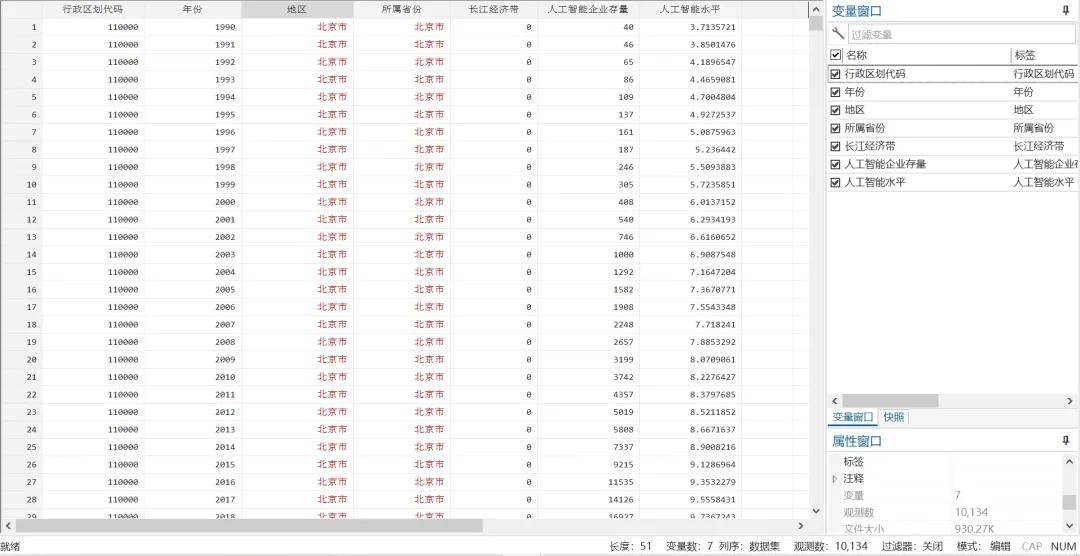Click properties panel scroll up arrow
Image resolution: width=1080 pixels, height=556 pixels.
(x=1069, y=462)
